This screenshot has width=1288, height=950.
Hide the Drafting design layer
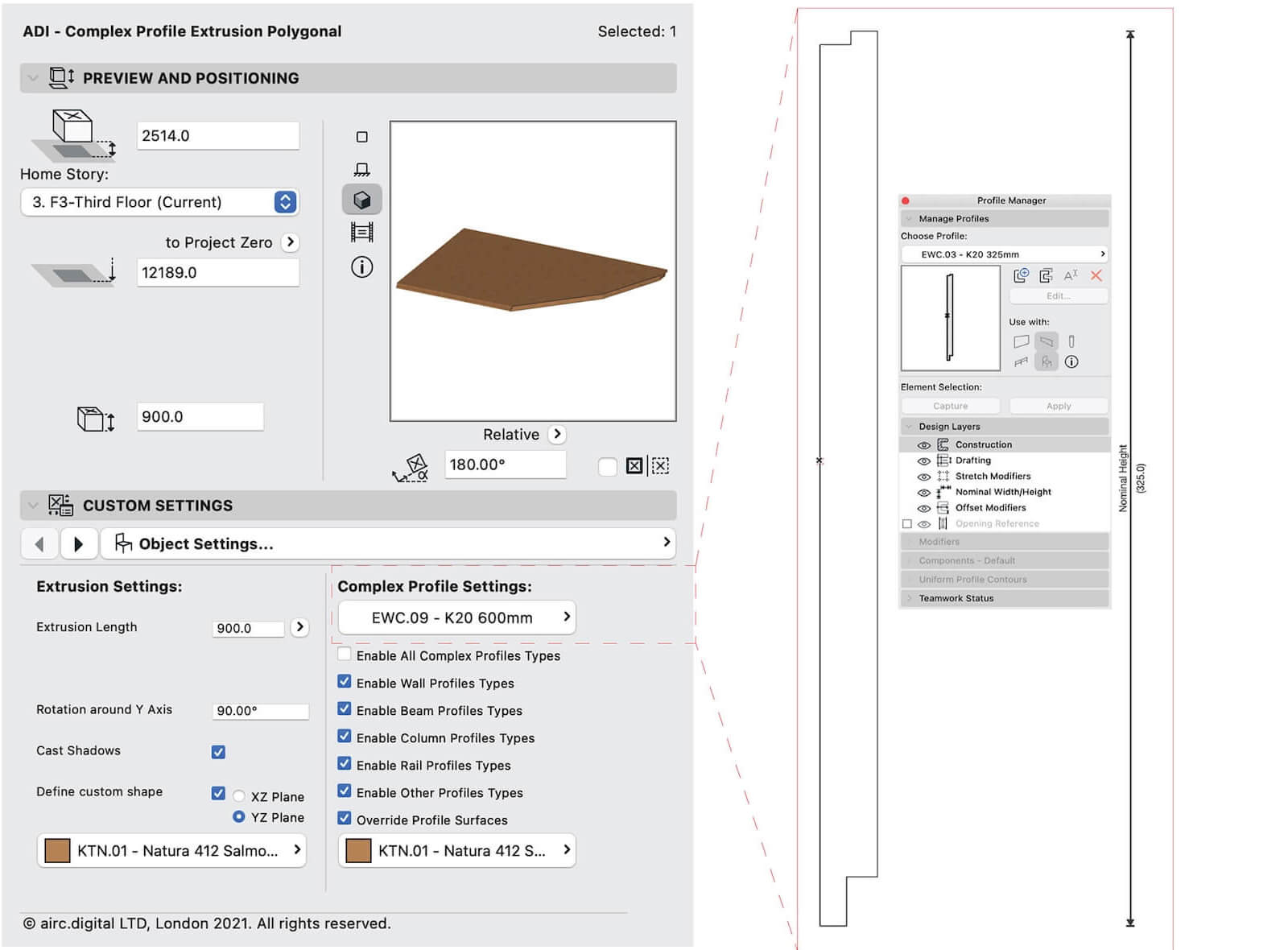pyautogui.click(x=923, y=461)
